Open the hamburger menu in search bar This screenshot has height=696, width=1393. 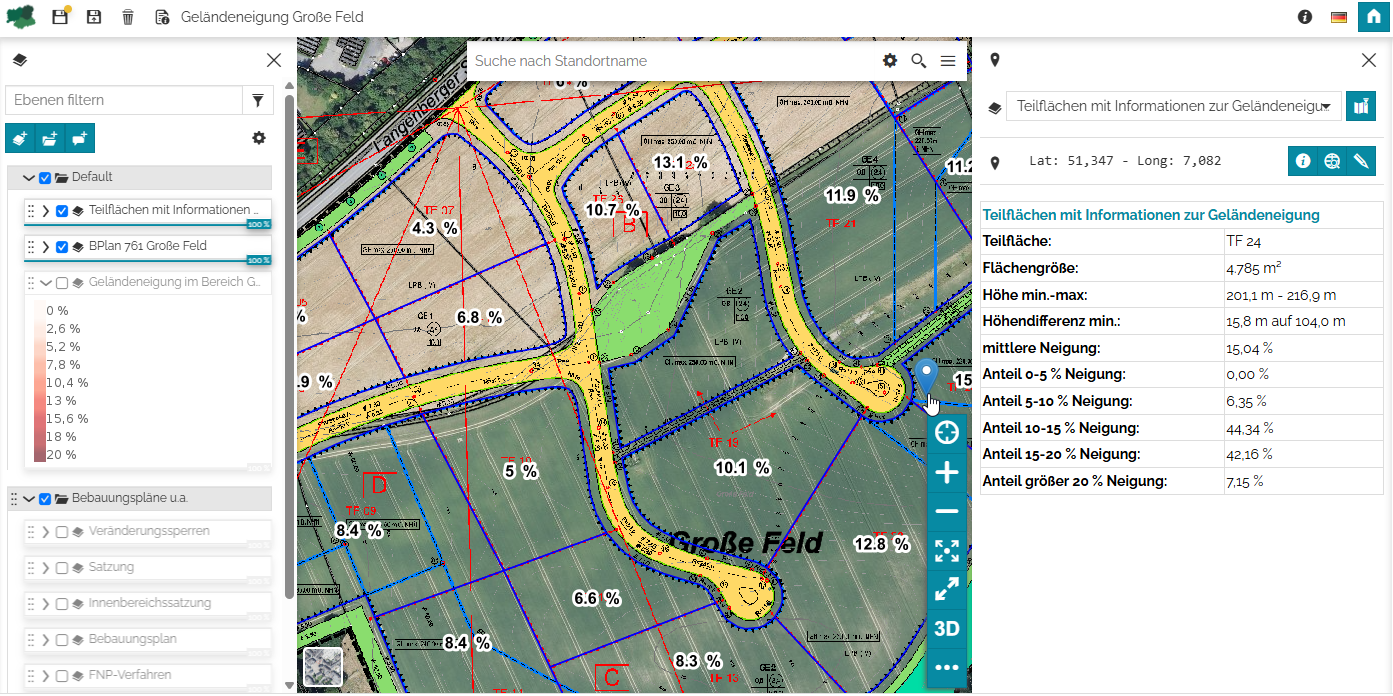tap(948, 61)
